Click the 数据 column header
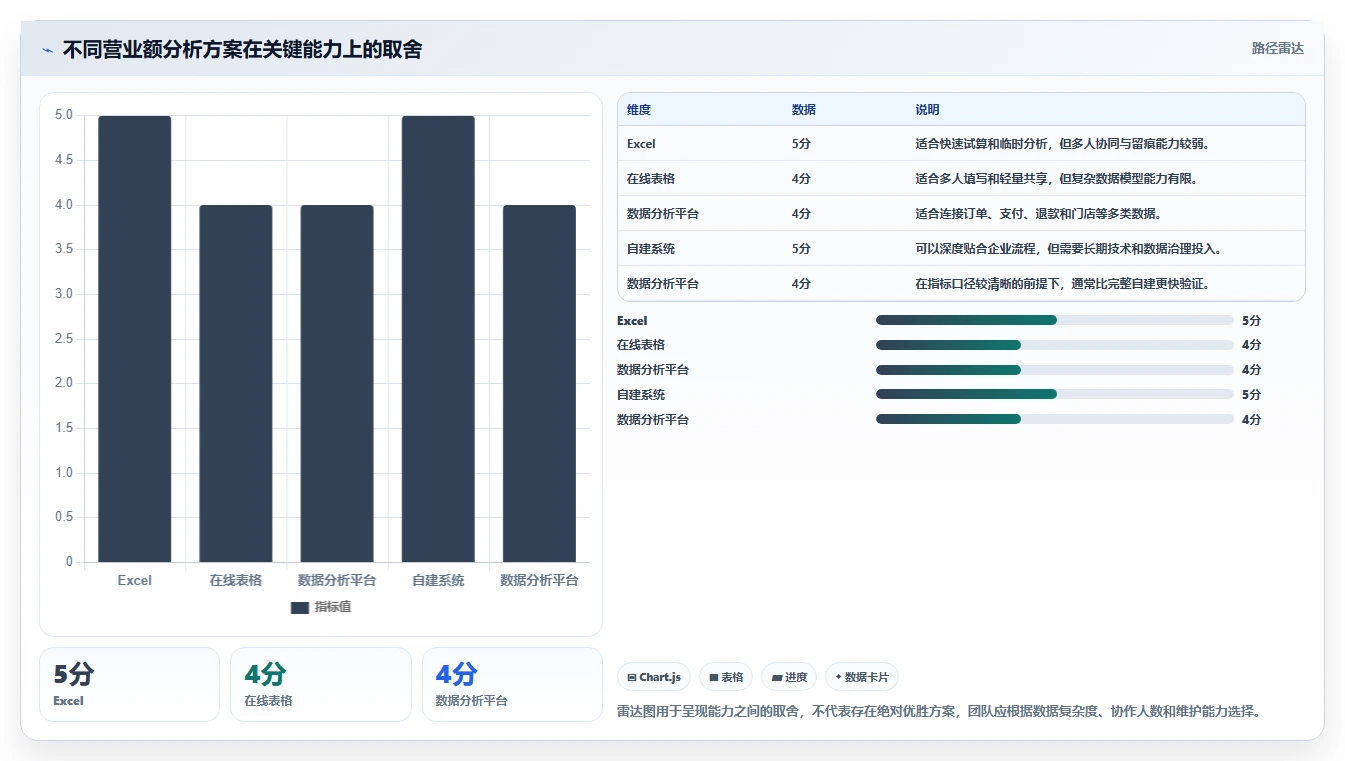The width and height of the screenshot is (1345, 761). pyautogui.click(x=804, y=110)
